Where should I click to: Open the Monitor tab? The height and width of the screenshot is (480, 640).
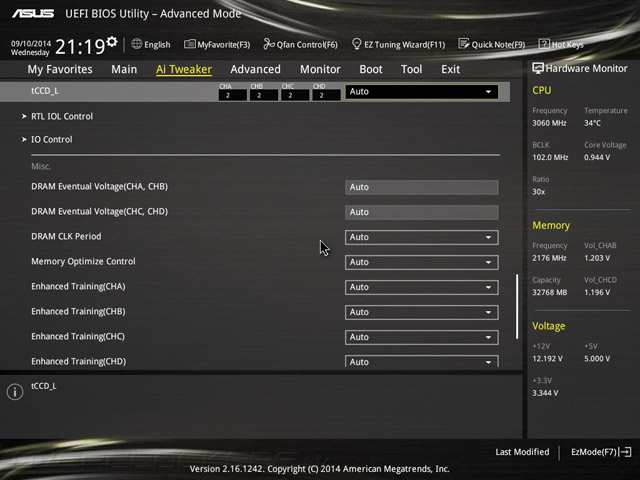320,69
